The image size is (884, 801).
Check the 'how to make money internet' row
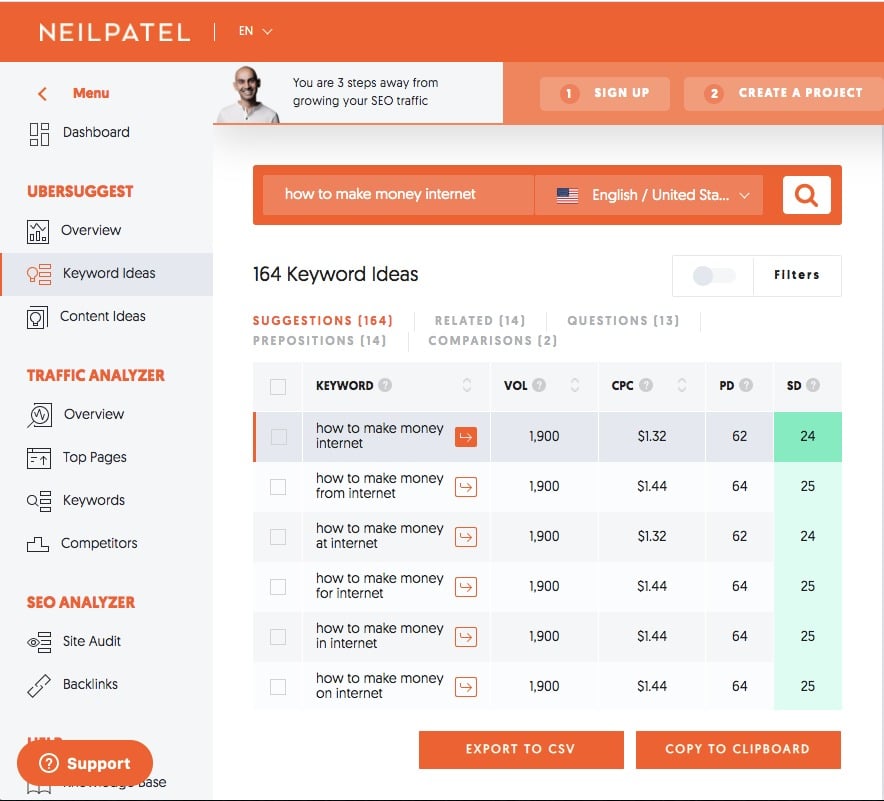pyautogui.click(x=278, y=437)
